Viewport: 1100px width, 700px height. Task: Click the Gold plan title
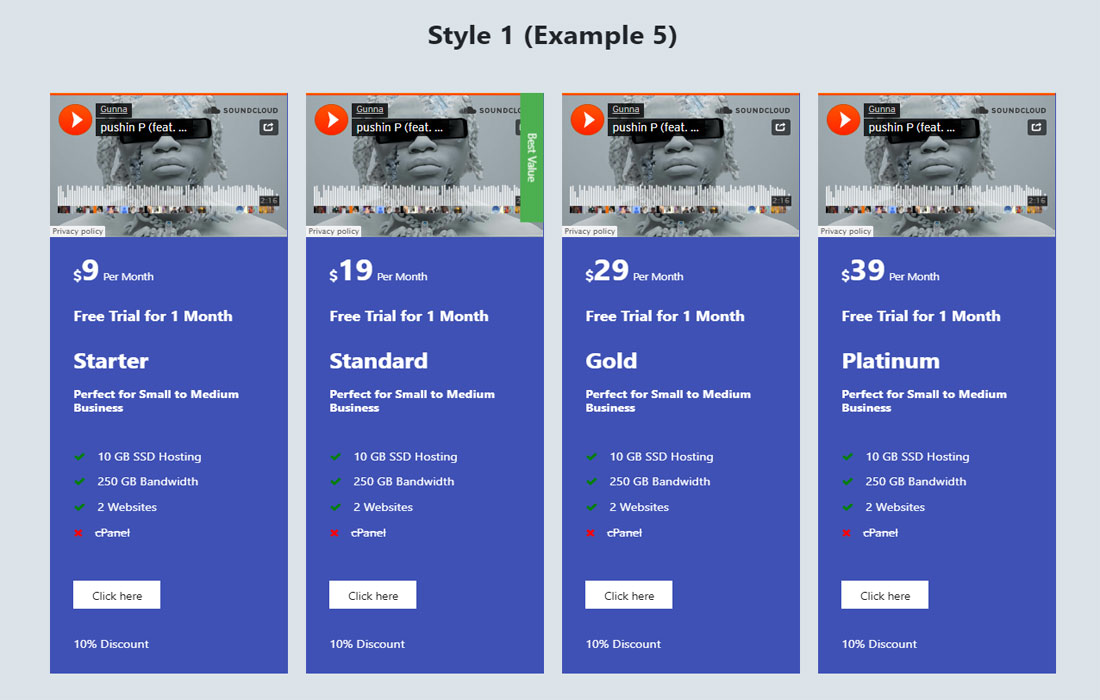tap(612, 361)
